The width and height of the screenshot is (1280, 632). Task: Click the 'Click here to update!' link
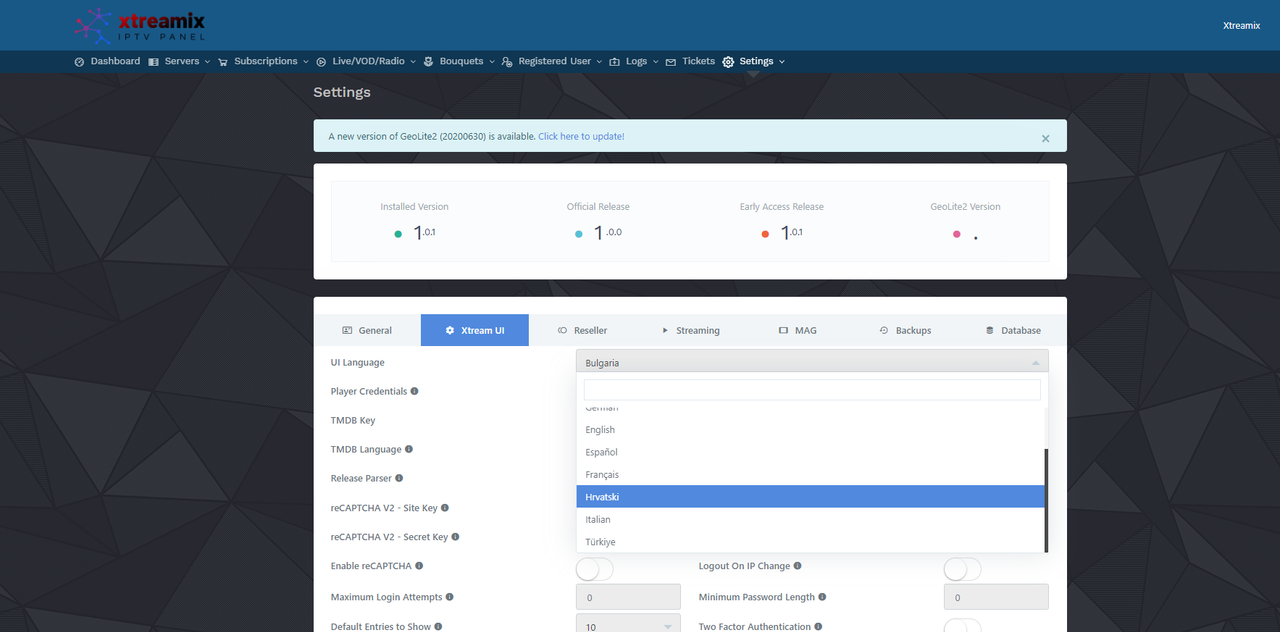(x=581, y=136)
